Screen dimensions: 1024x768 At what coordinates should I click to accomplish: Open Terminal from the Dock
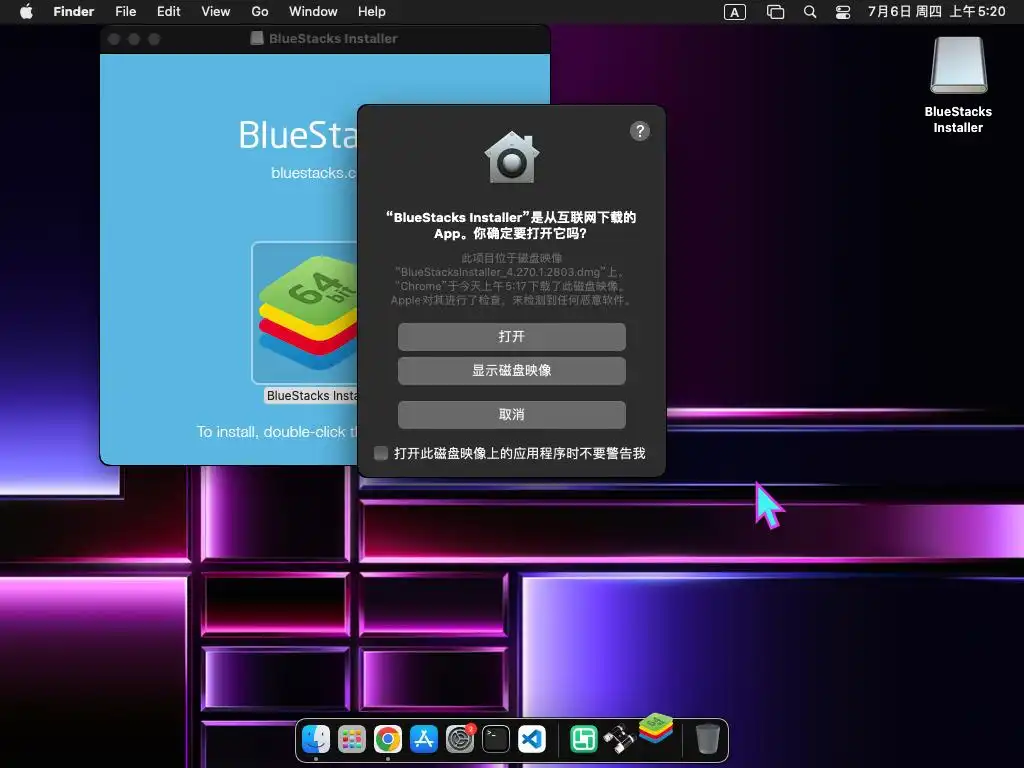(496, 739)
